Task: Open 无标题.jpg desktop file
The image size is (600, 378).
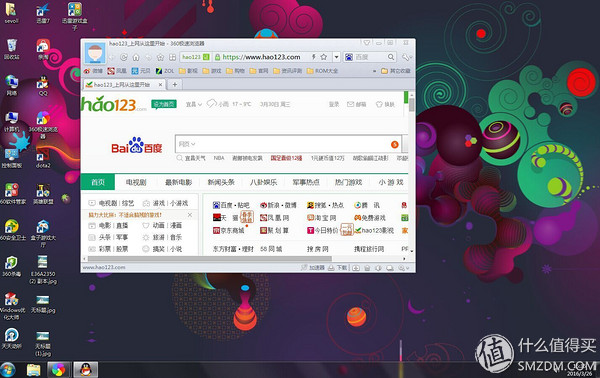Action: (43, 304)
